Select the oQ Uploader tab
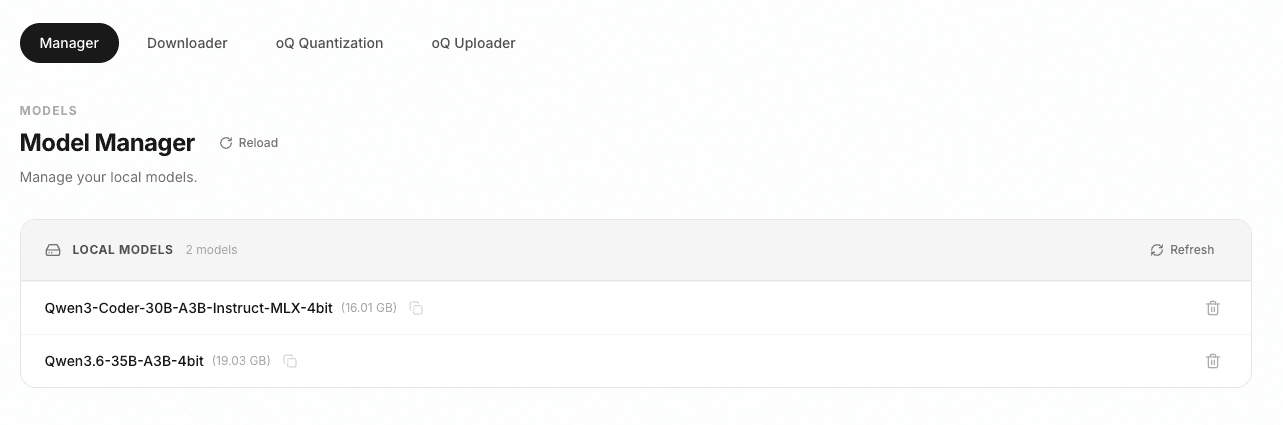This screenshot has height=425, width=1283. [x=473, y=43]
